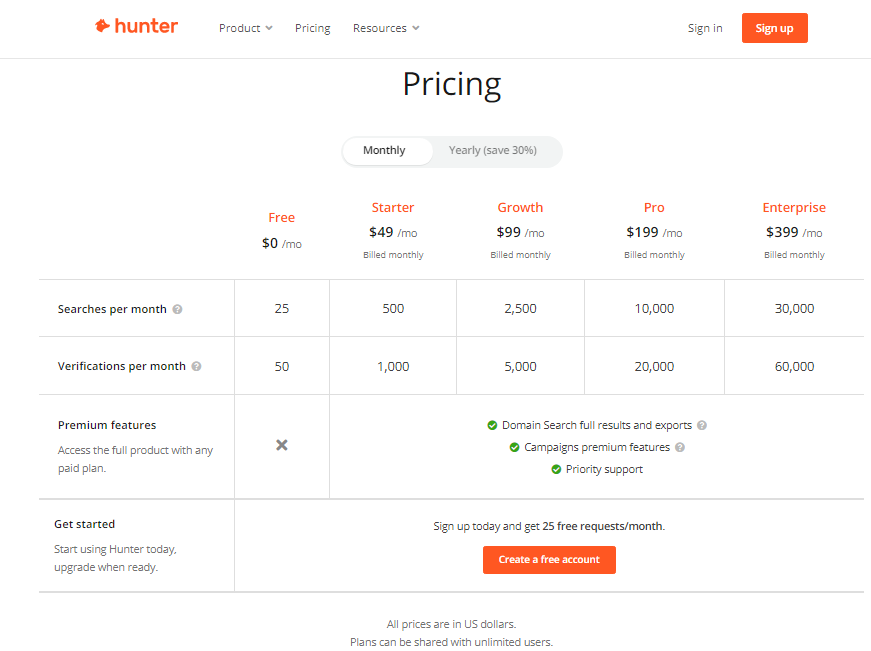Click the $49 /mo Starter price
The height and width of the screenshot is (651, 871).
[x=393, y=233]
